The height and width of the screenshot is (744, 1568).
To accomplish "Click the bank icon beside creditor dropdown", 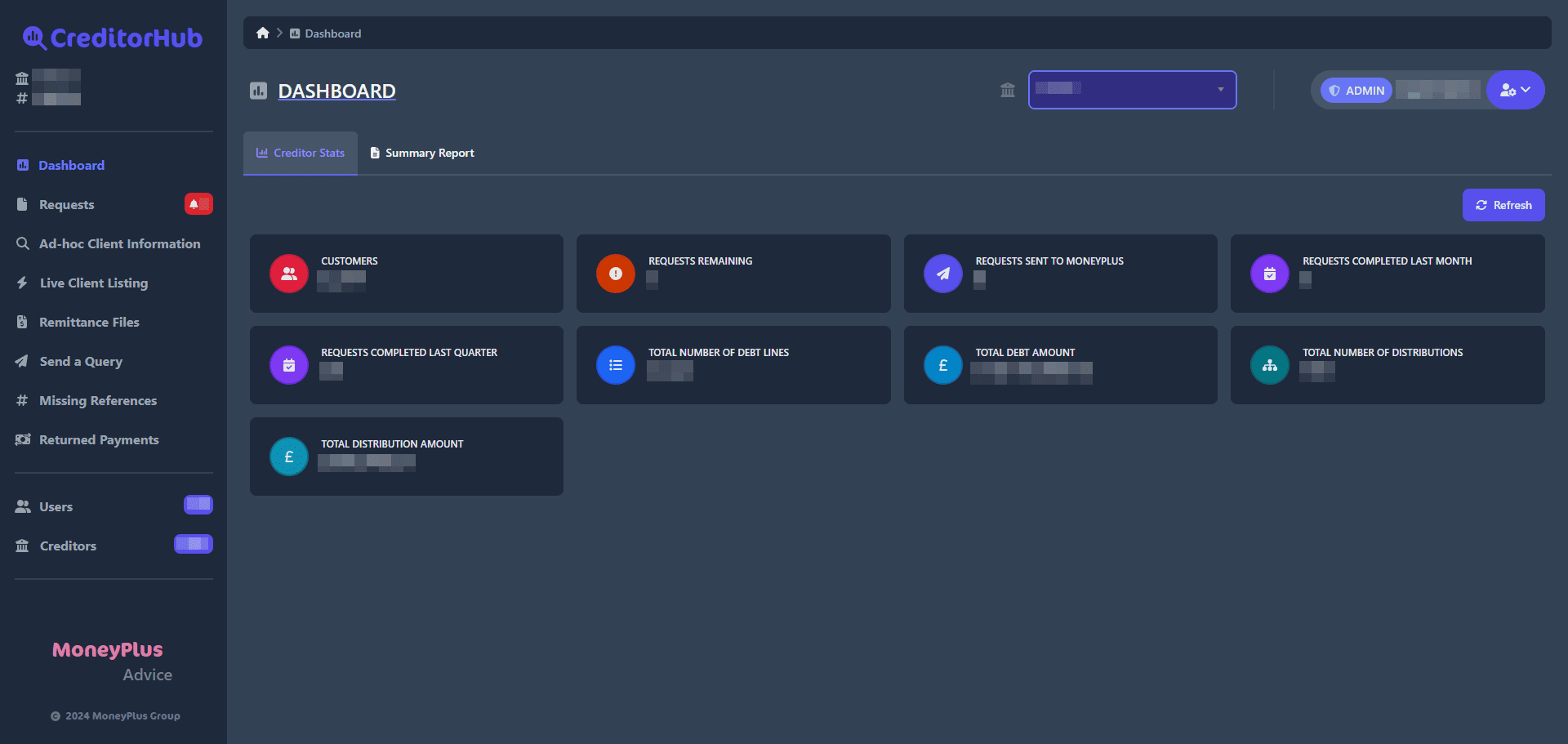I will pyautogui.click(x=1008, y=90).
